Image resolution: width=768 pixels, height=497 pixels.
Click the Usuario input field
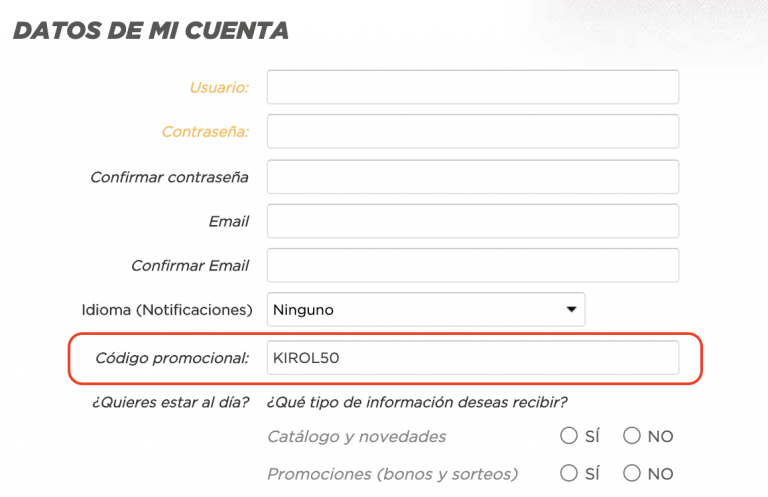(x=473, y=87)
